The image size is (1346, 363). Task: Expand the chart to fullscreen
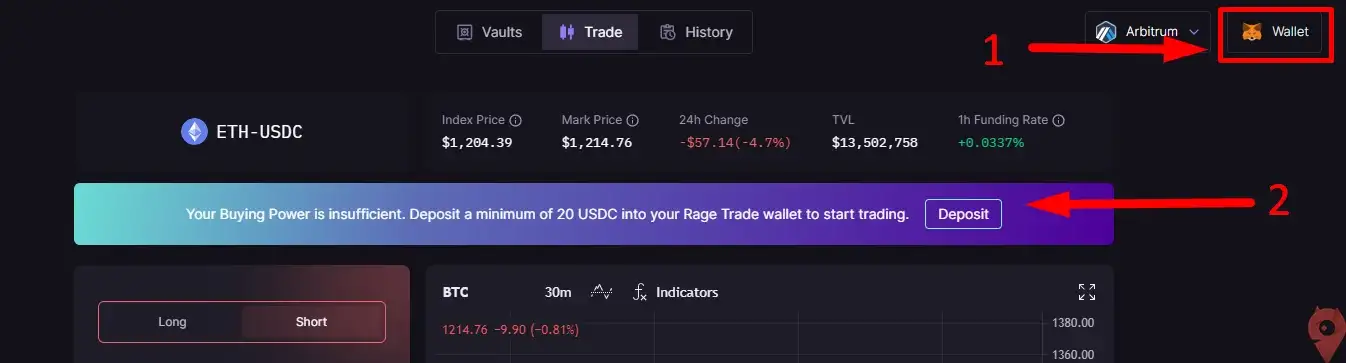coord(1087,292)
